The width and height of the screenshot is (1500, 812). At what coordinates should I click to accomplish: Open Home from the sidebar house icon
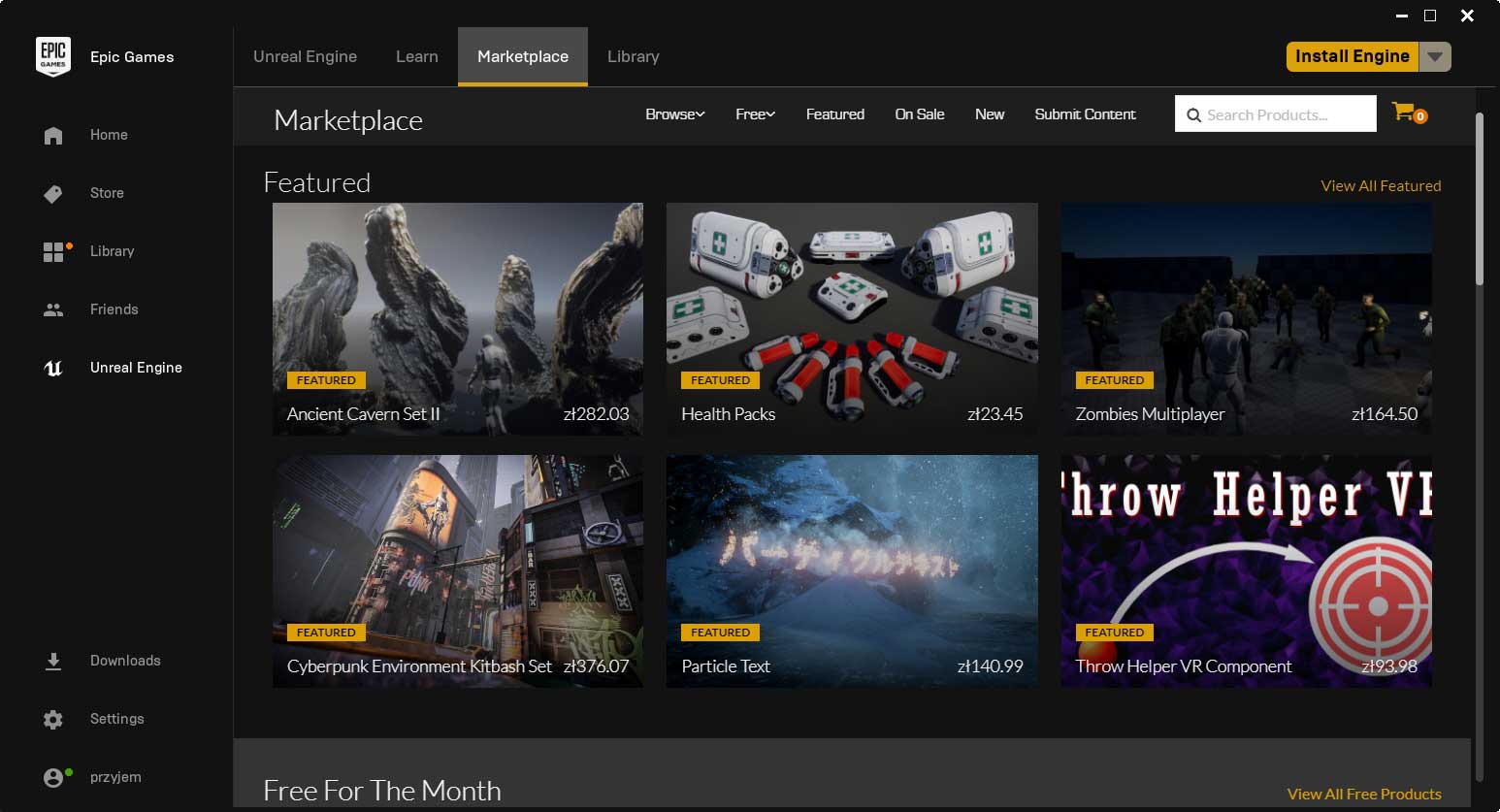[53, 135]
